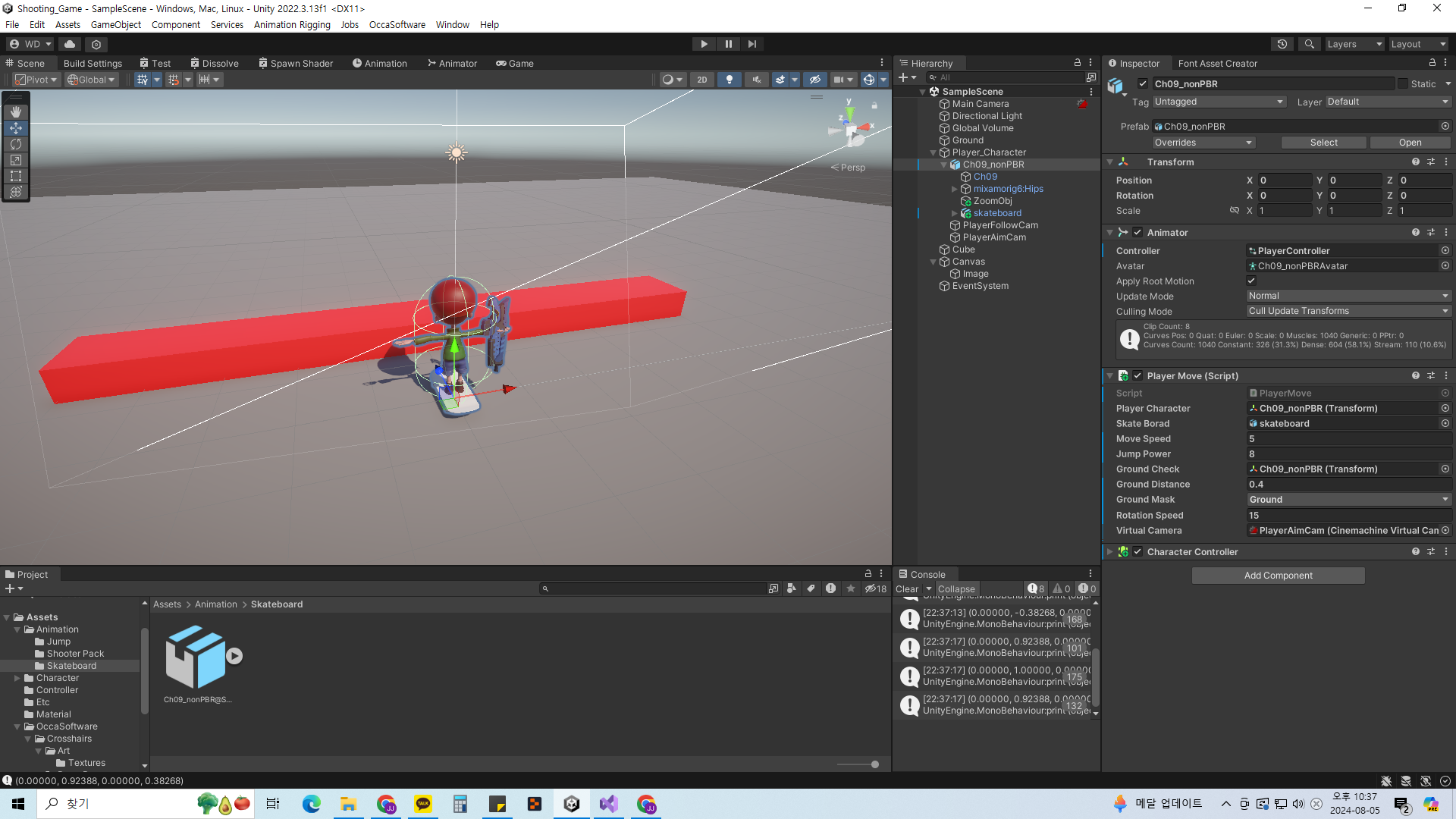This screenshot has height=819, width=1456.
Task: Select the Hand tool in Scene view
Action: [16, 111]
